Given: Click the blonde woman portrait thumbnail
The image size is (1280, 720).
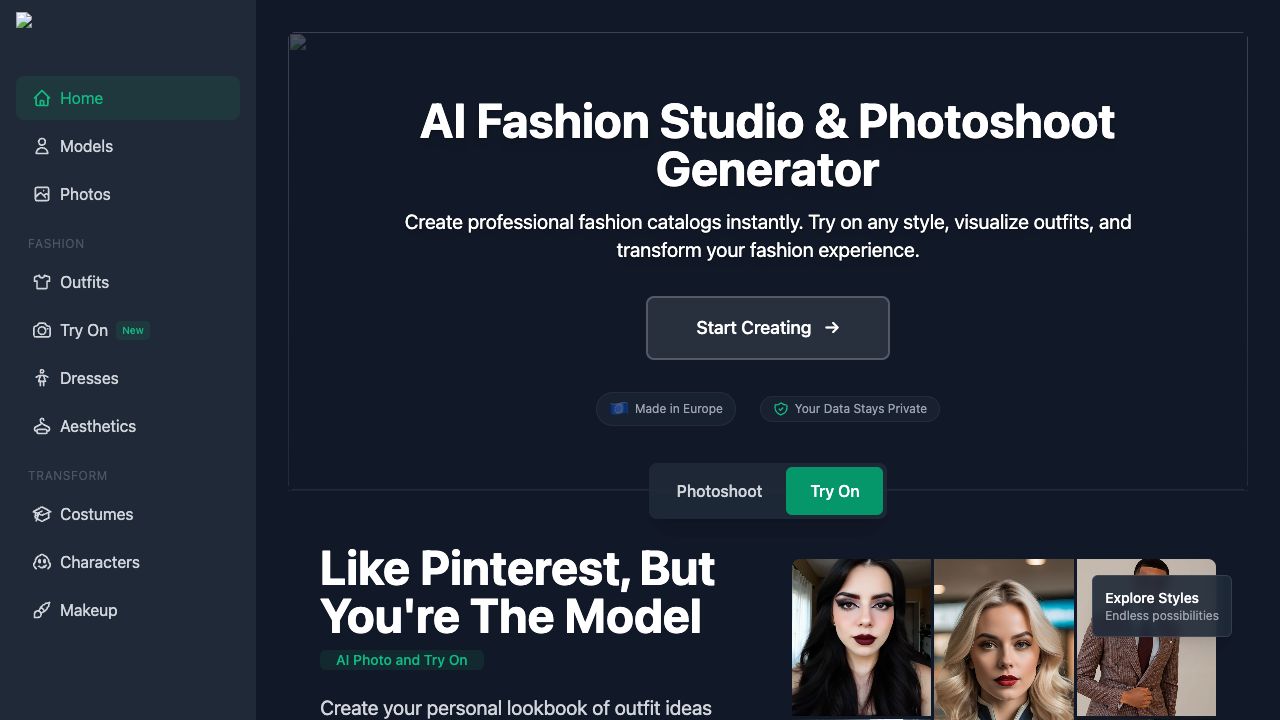Looking at the screenshot, I should click(1003, 639).
